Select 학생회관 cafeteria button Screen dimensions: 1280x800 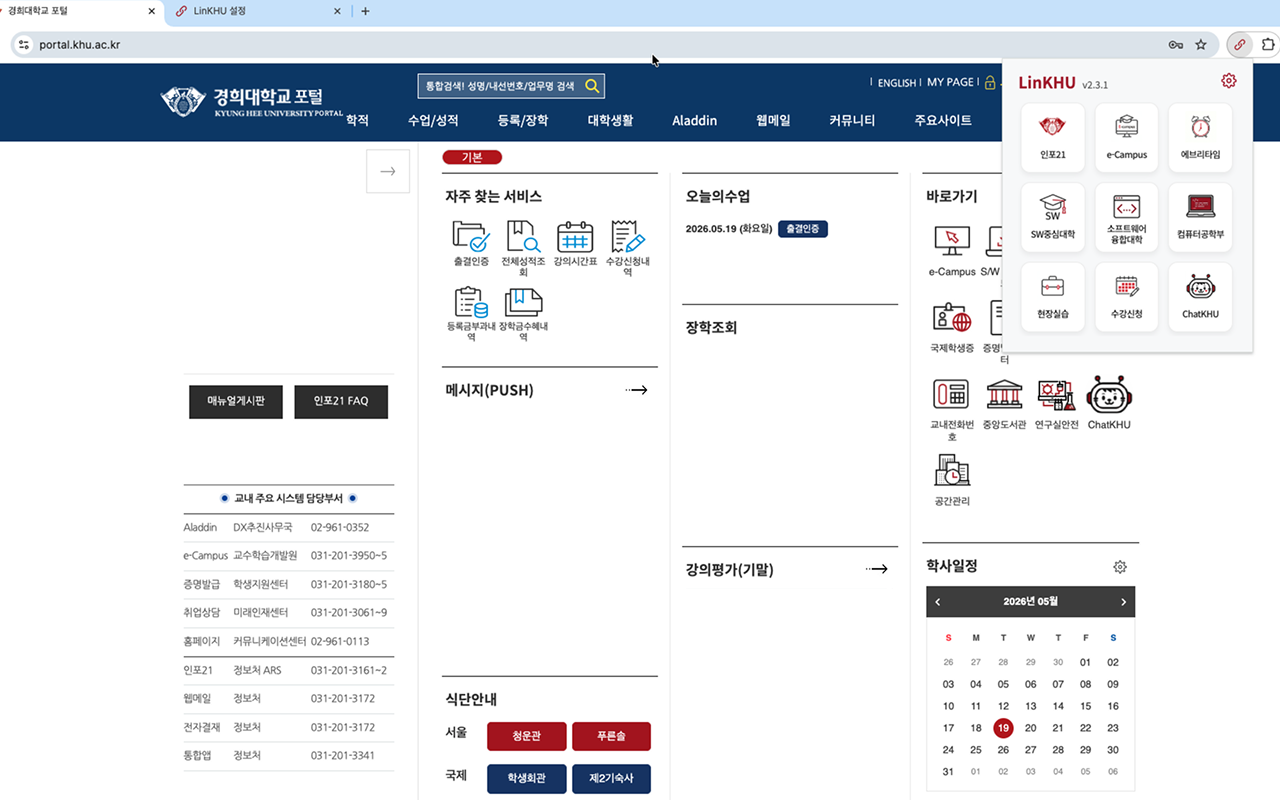pyautogui.click(x=527, y=779)
